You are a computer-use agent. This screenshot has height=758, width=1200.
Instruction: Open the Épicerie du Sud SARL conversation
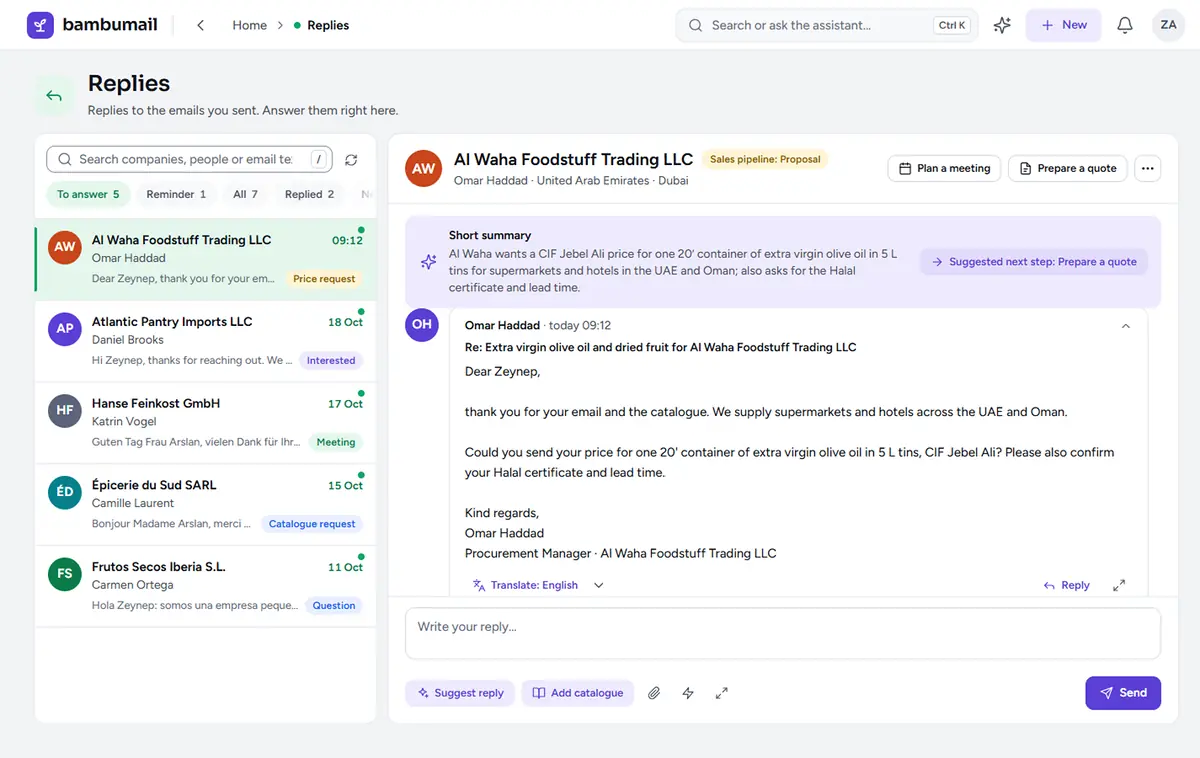click(206, 504)
